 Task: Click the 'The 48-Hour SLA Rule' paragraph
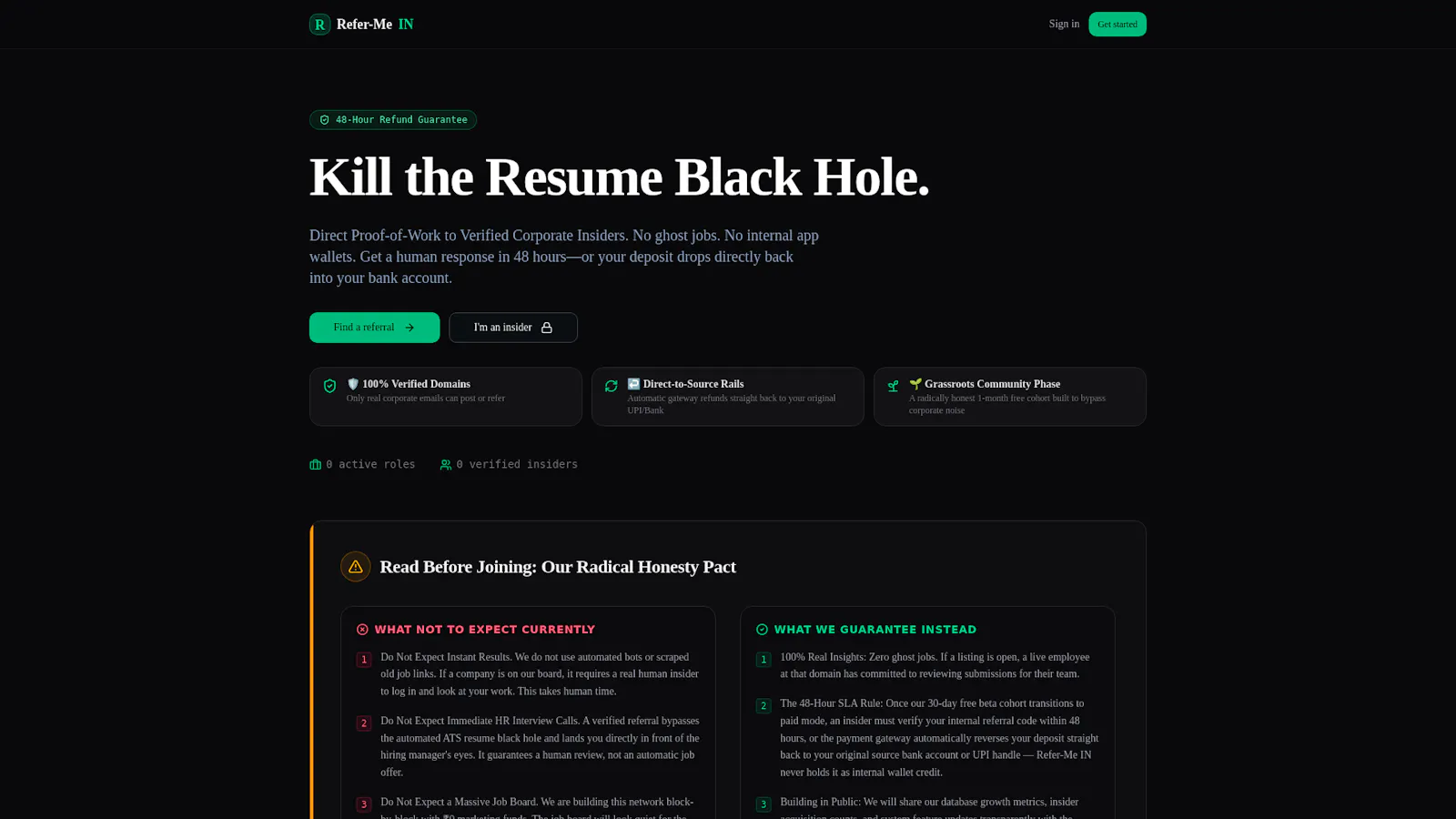coord(940,738)
